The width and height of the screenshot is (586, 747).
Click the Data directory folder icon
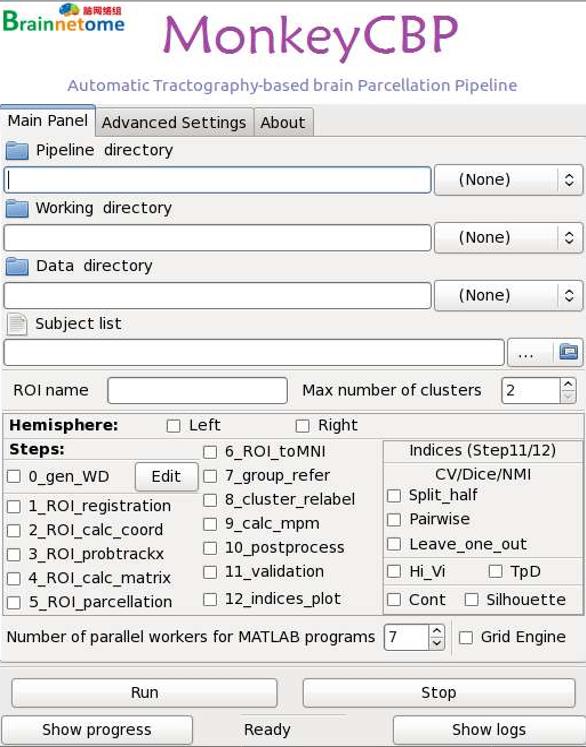click(x=17, y=266)
